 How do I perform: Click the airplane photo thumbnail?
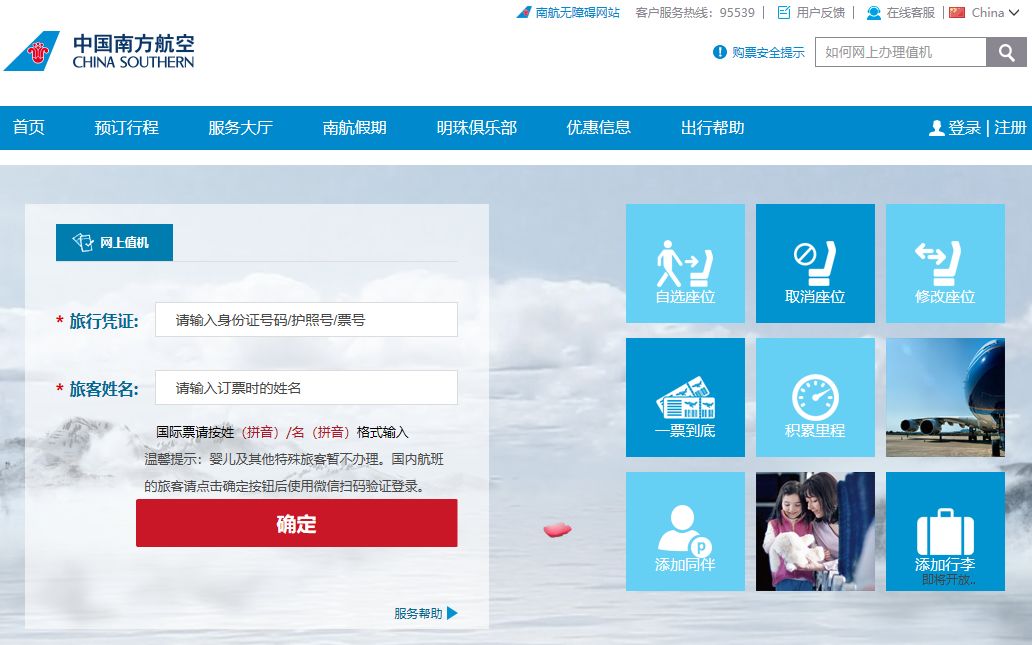[x=945, y=397]
